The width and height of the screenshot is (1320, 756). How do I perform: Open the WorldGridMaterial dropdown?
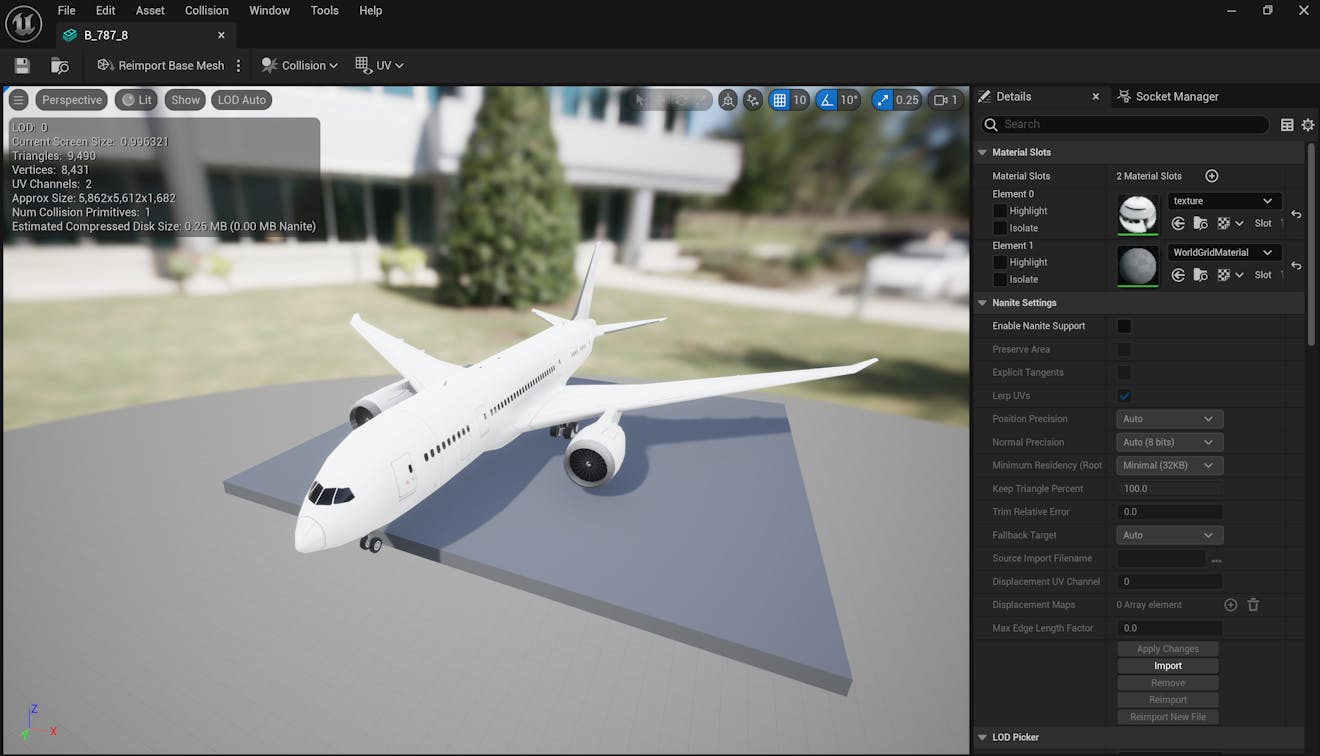point(1224,253)
